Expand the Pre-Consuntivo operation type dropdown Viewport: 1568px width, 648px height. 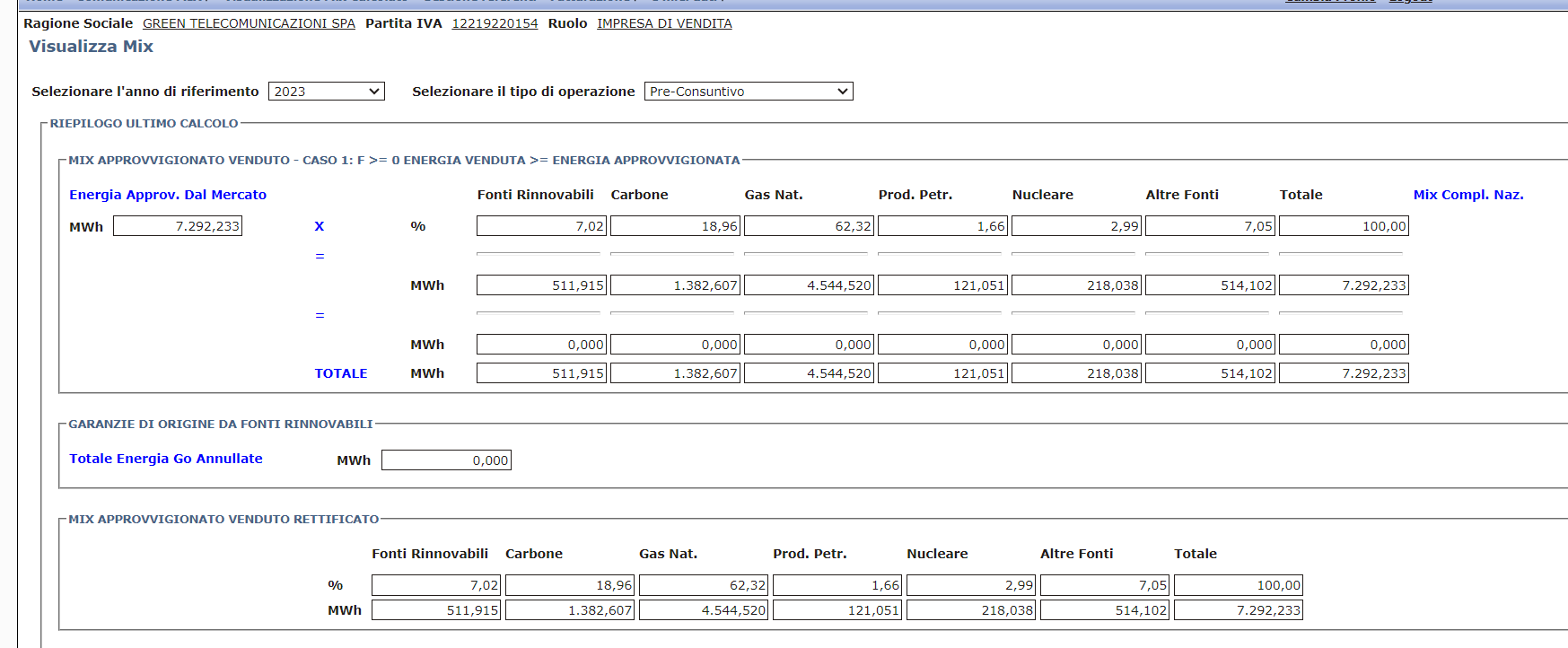point(748,92)
